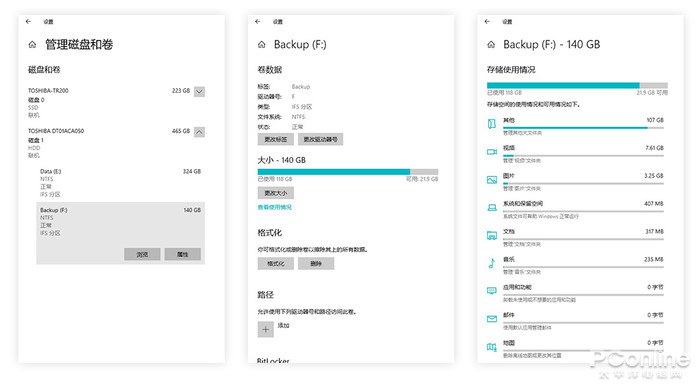Go back in the Backup (F:) volume panel
Screen dimensions: 700x387
pos(258,21)
